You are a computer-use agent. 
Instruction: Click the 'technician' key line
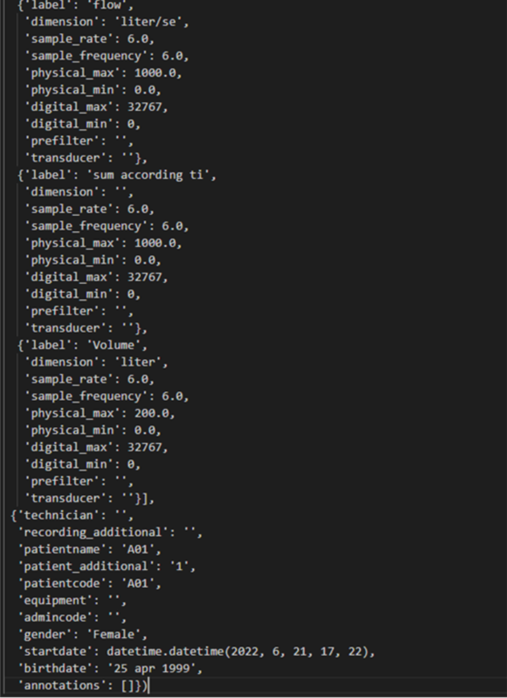(72, 515)
